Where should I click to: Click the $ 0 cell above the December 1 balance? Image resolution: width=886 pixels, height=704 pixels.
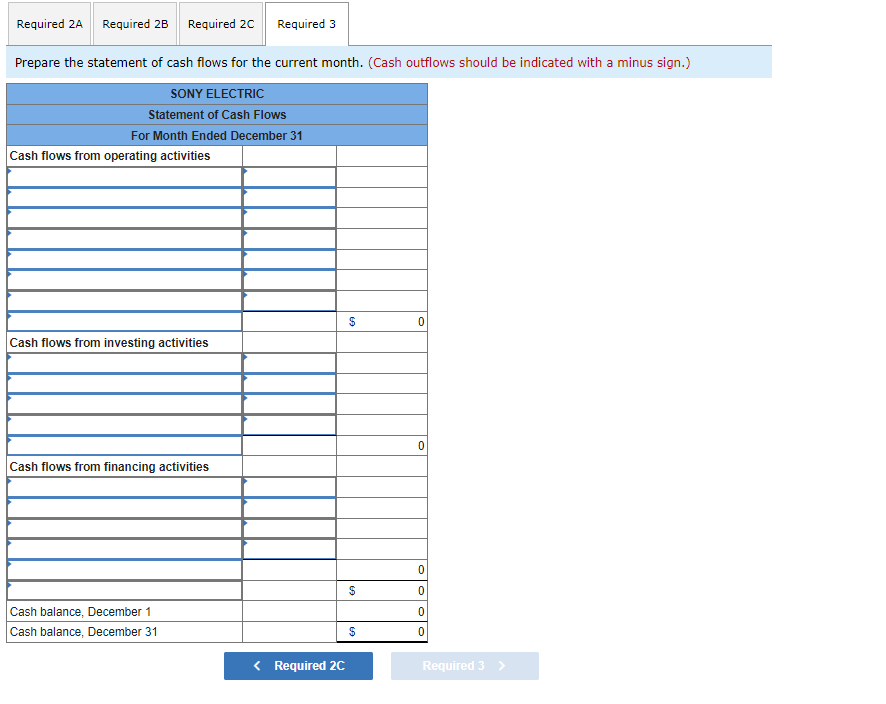(x=382, y=590)
